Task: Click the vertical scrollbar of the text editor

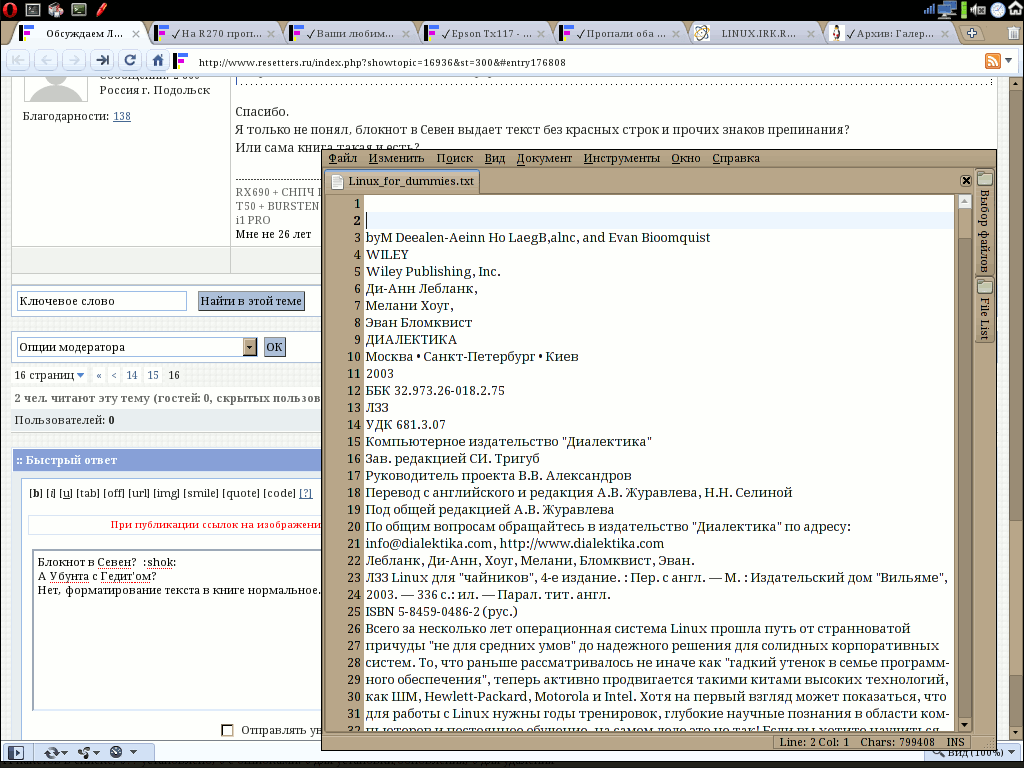Action: click(965, 463)
